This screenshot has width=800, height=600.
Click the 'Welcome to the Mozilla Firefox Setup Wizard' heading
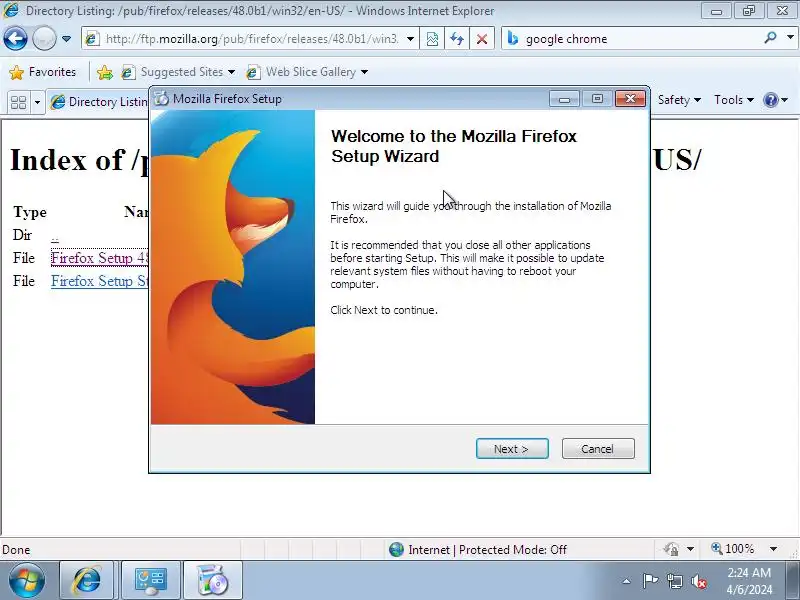[x=454, y=146]
